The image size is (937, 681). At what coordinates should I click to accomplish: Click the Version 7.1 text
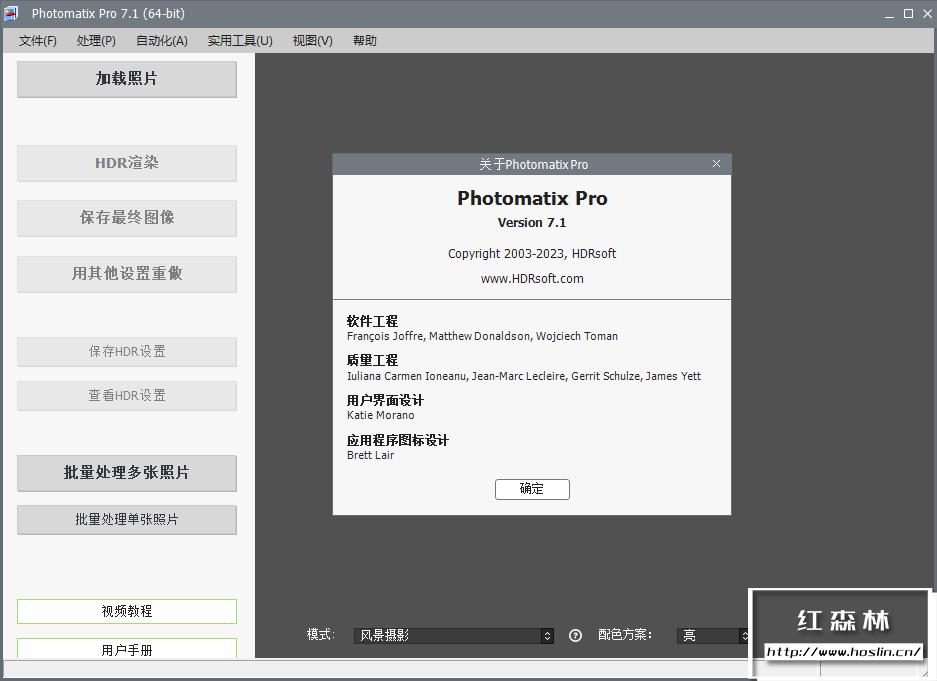click(532, 223)
